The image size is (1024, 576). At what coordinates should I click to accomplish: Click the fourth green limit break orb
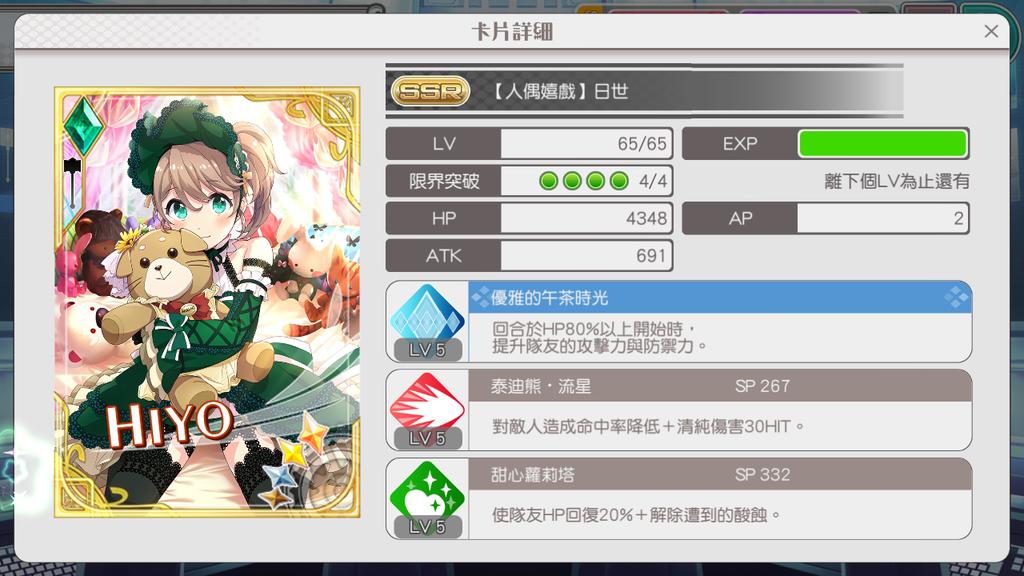tap(619, 181)
